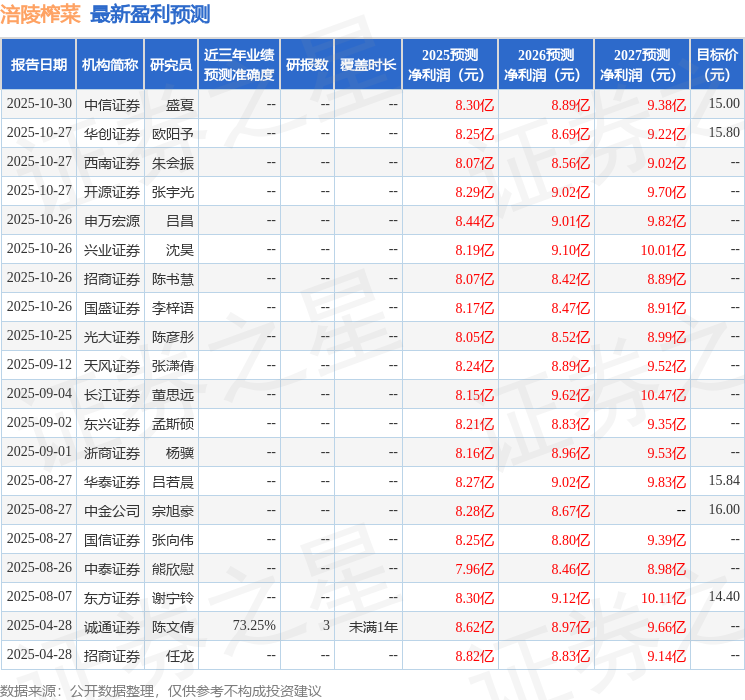Screen dimensions: 745x700
Task: Click the 2027预测净利润 column header
Action: [x=642, y=65]
